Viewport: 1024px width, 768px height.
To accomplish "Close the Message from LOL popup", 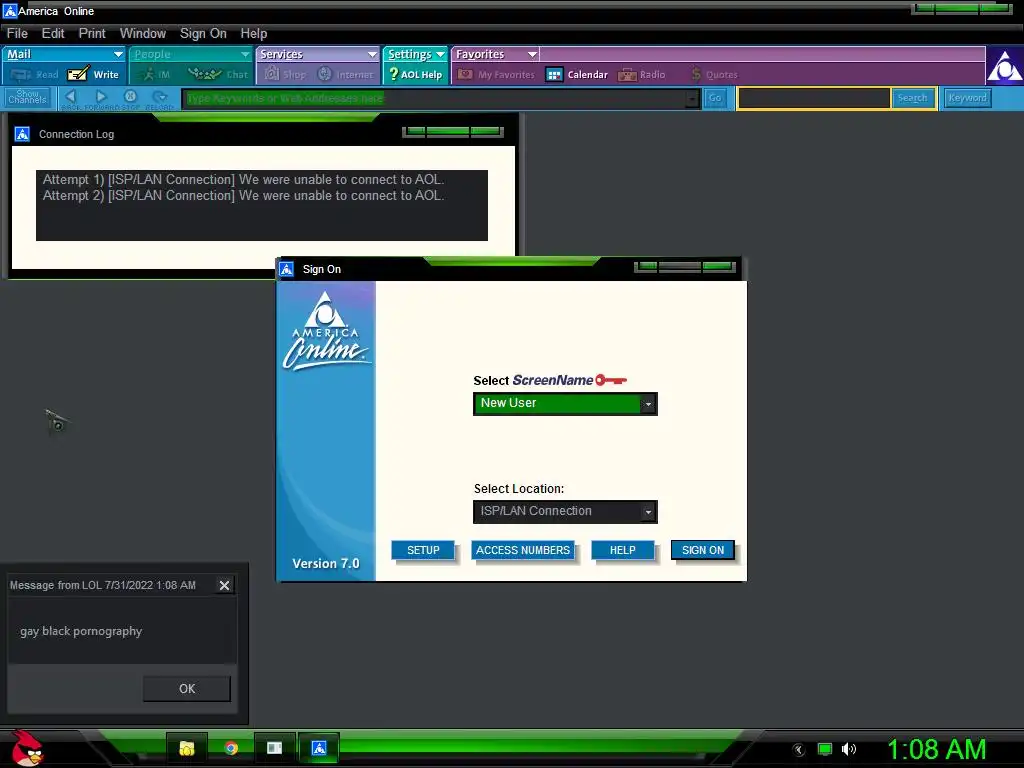I will [x=224, y=585].
